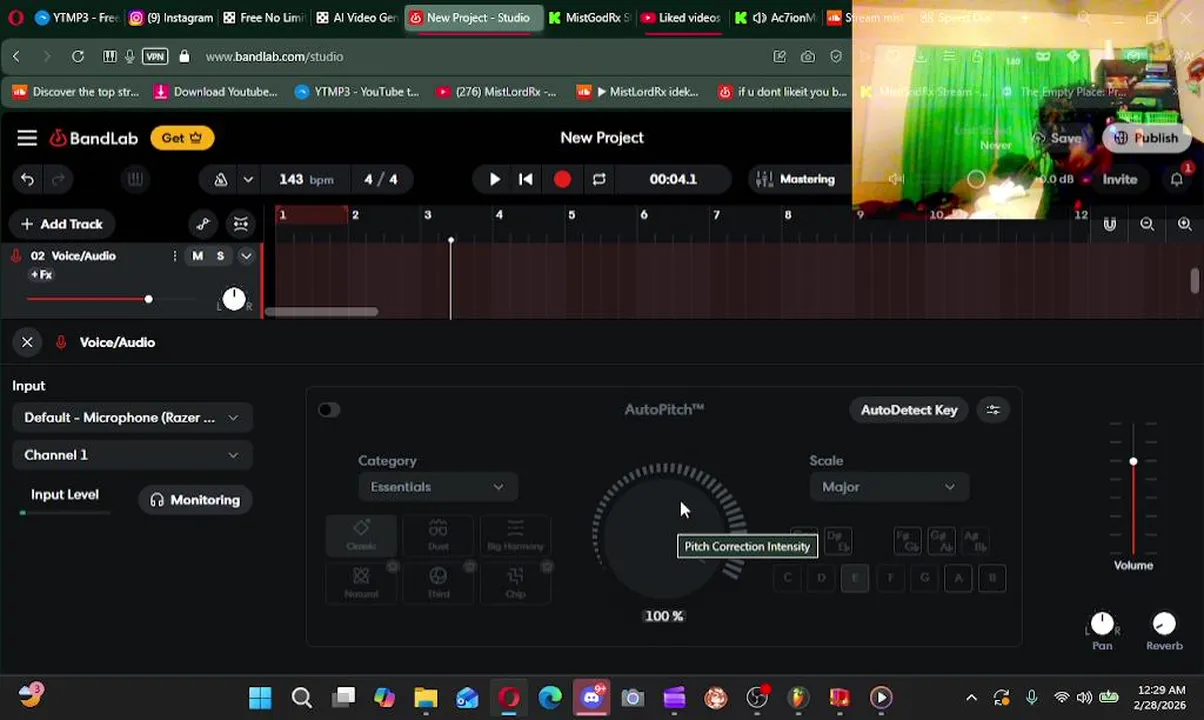Open File Explorer from the taskbar
This screenshot has height=720, width=1204.
tap(426, 698)
